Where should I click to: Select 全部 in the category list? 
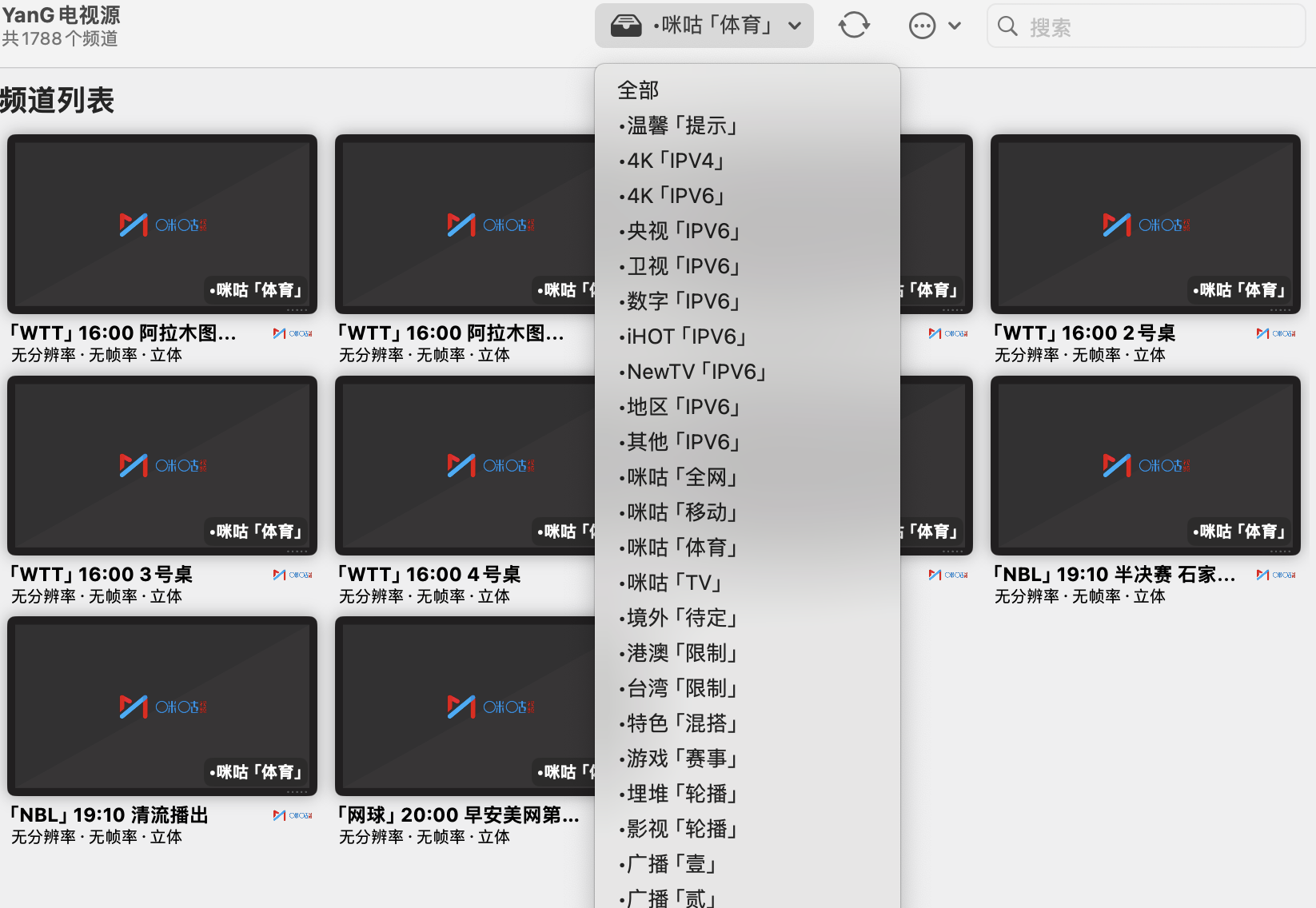(748, 90)
